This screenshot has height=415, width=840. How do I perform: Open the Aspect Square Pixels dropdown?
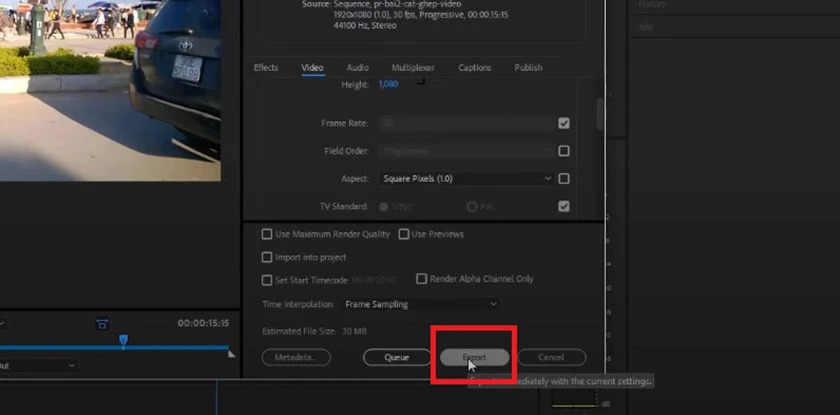click(x=466, y=178)
